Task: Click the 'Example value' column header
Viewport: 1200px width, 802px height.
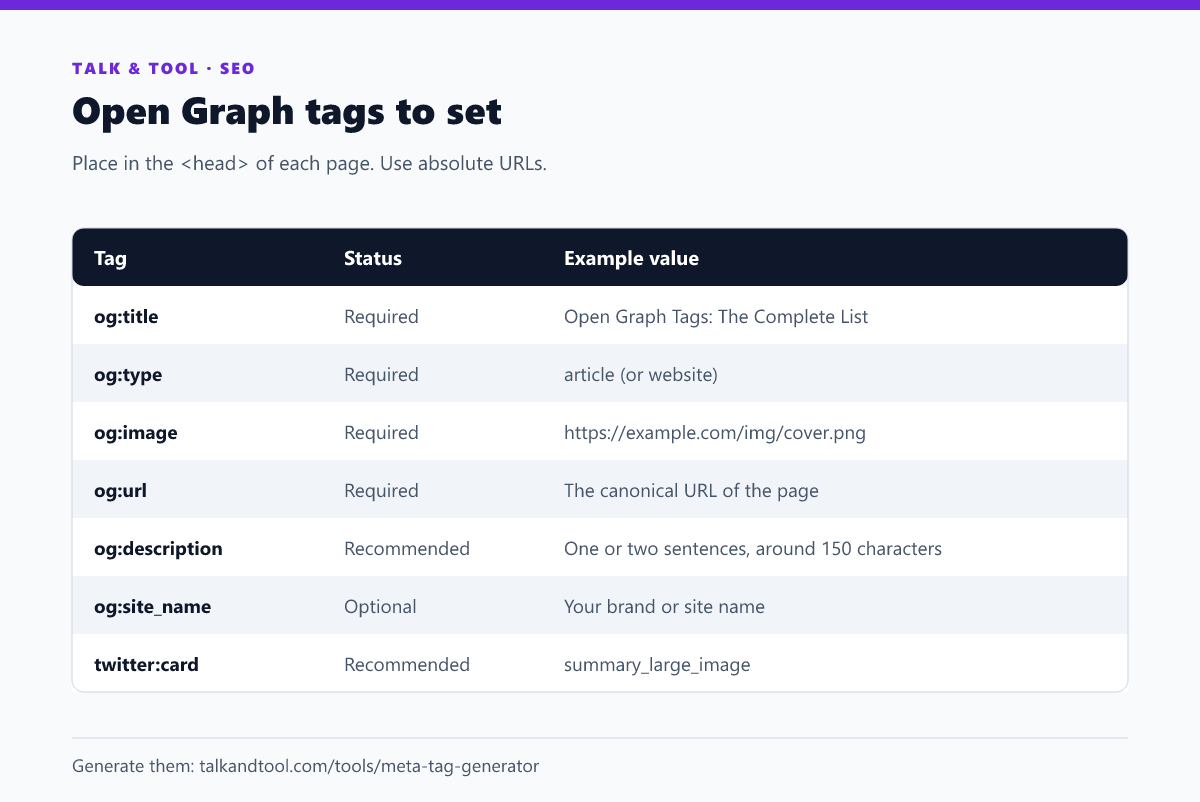Action: coord(631,258)
